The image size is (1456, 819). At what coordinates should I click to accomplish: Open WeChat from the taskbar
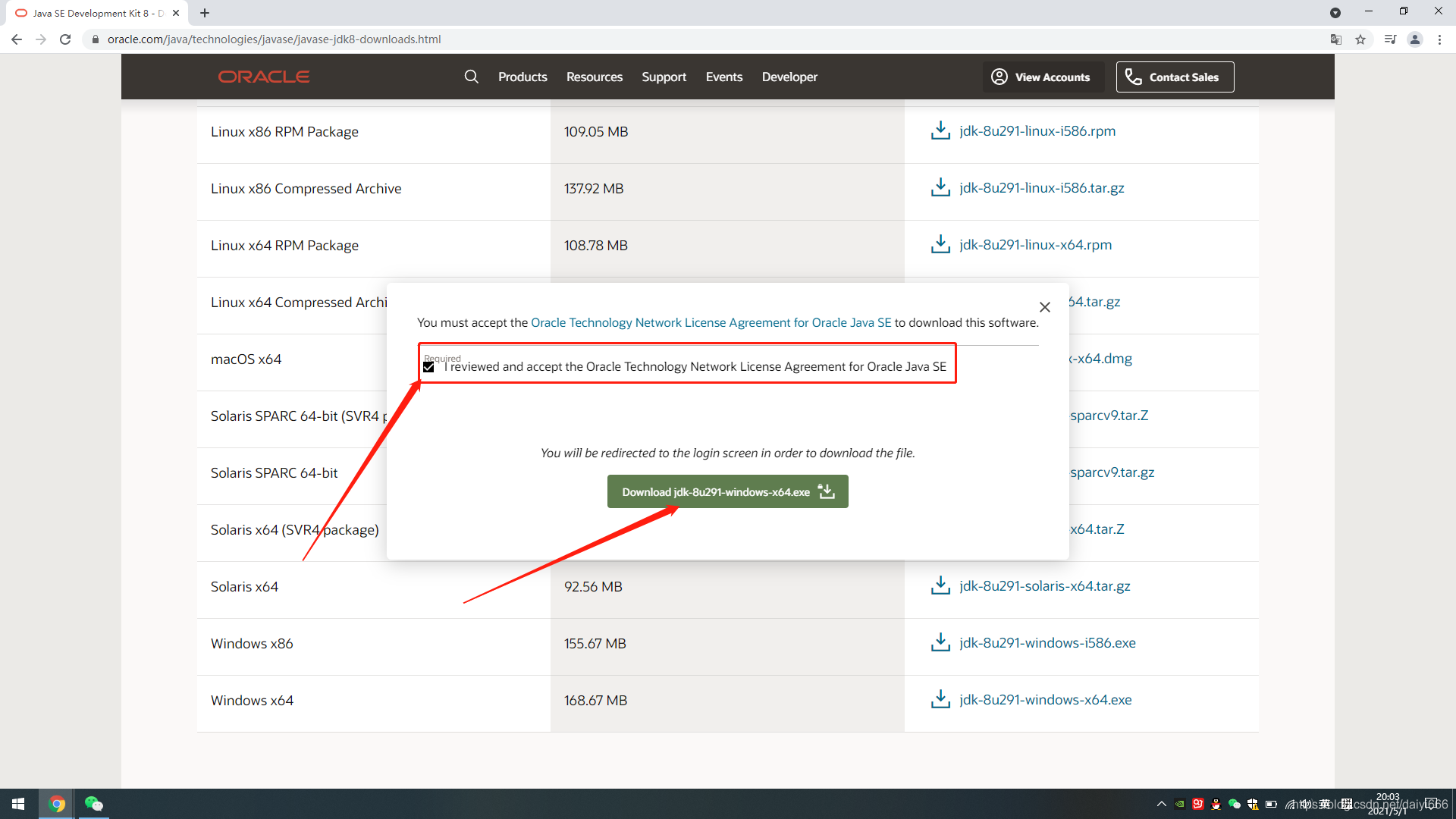pyautogui.click(x=93, y=804)
